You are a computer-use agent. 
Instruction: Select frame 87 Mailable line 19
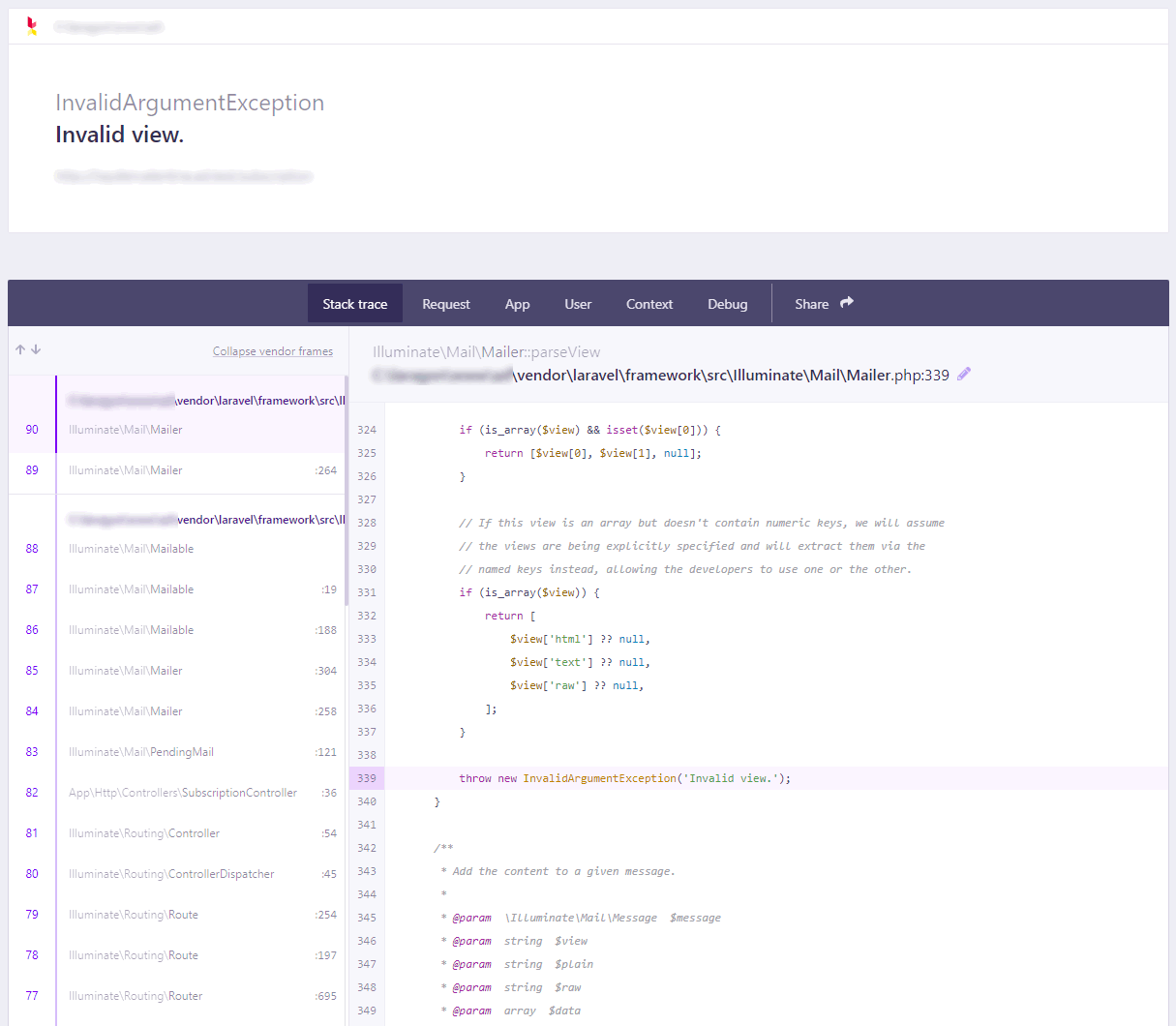click(177, 589)
